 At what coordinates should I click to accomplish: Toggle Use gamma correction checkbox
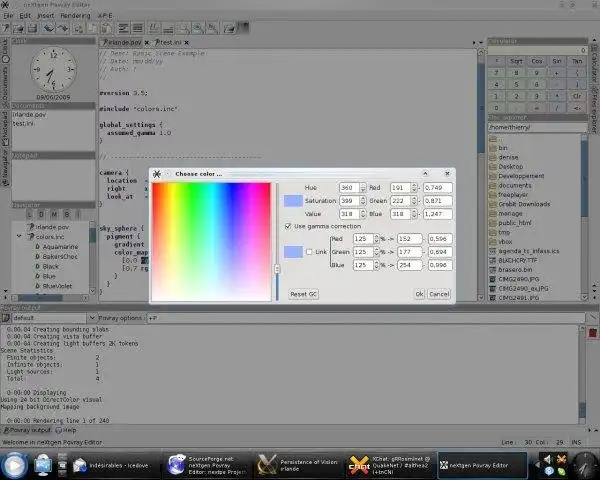point(288,226)
